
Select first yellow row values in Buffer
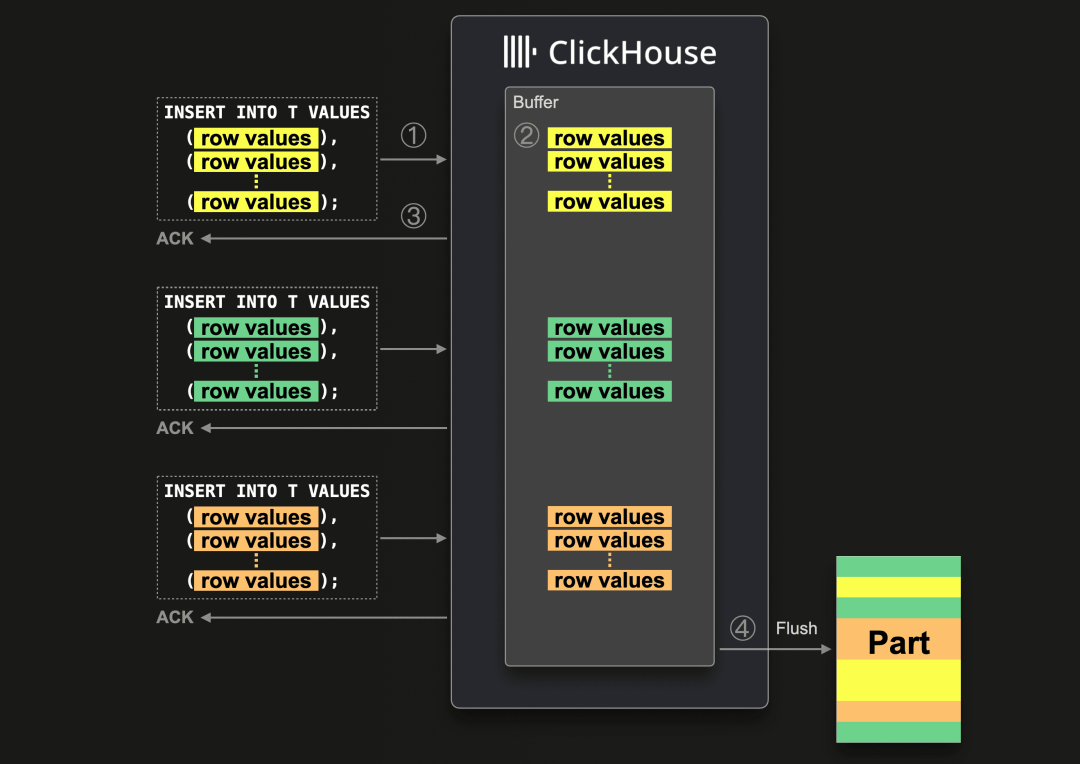(x=610, y=138)
